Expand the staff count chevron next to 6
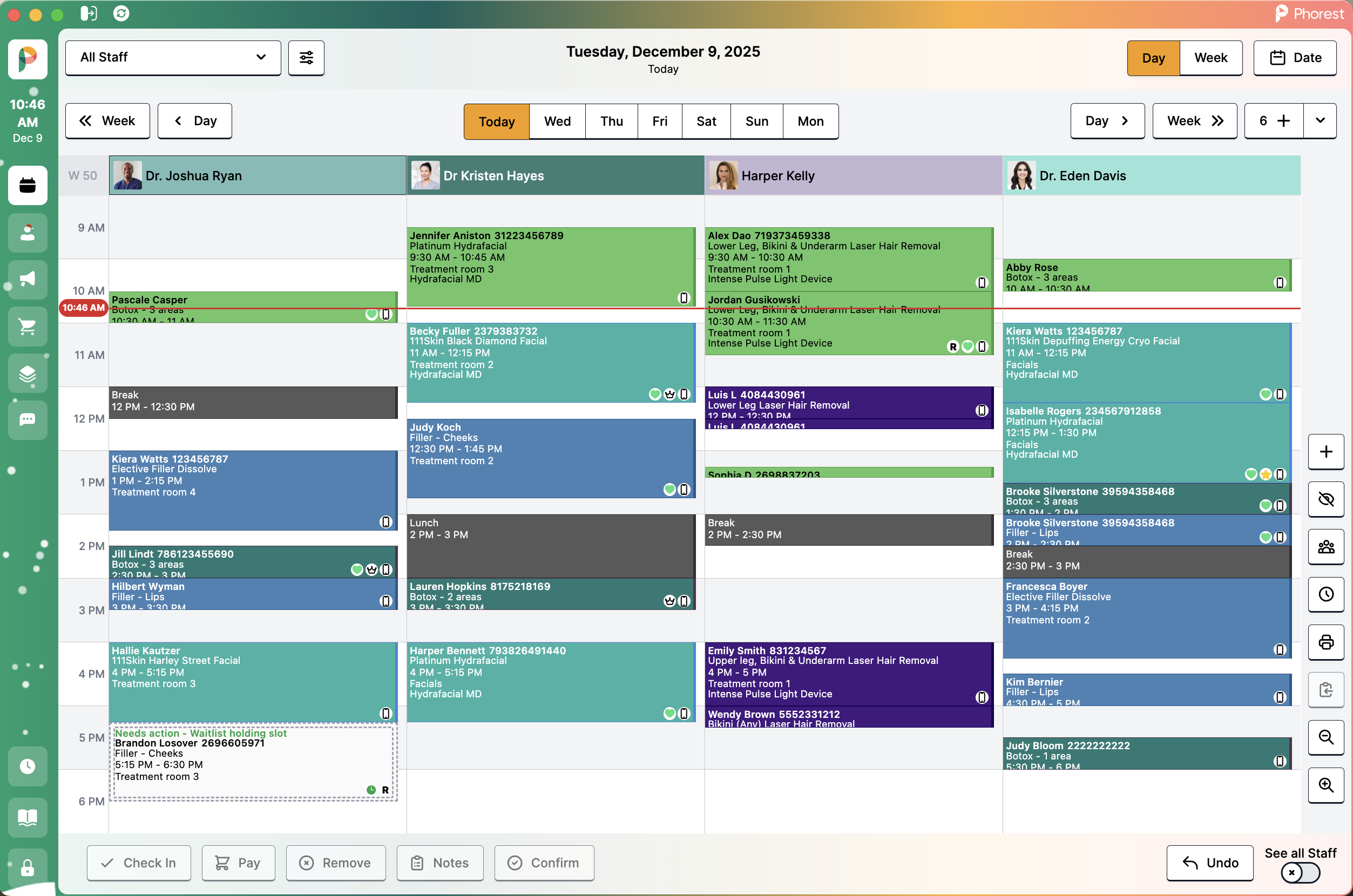Viewport: 1353px width, 896px height. 1321,120
